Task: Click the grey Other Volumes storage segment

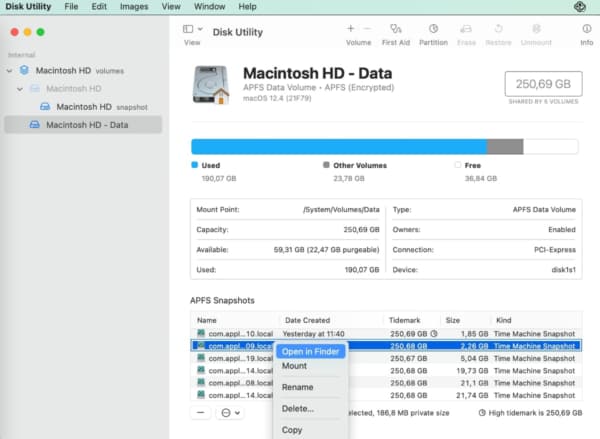Action: click(x=505, y=147)
